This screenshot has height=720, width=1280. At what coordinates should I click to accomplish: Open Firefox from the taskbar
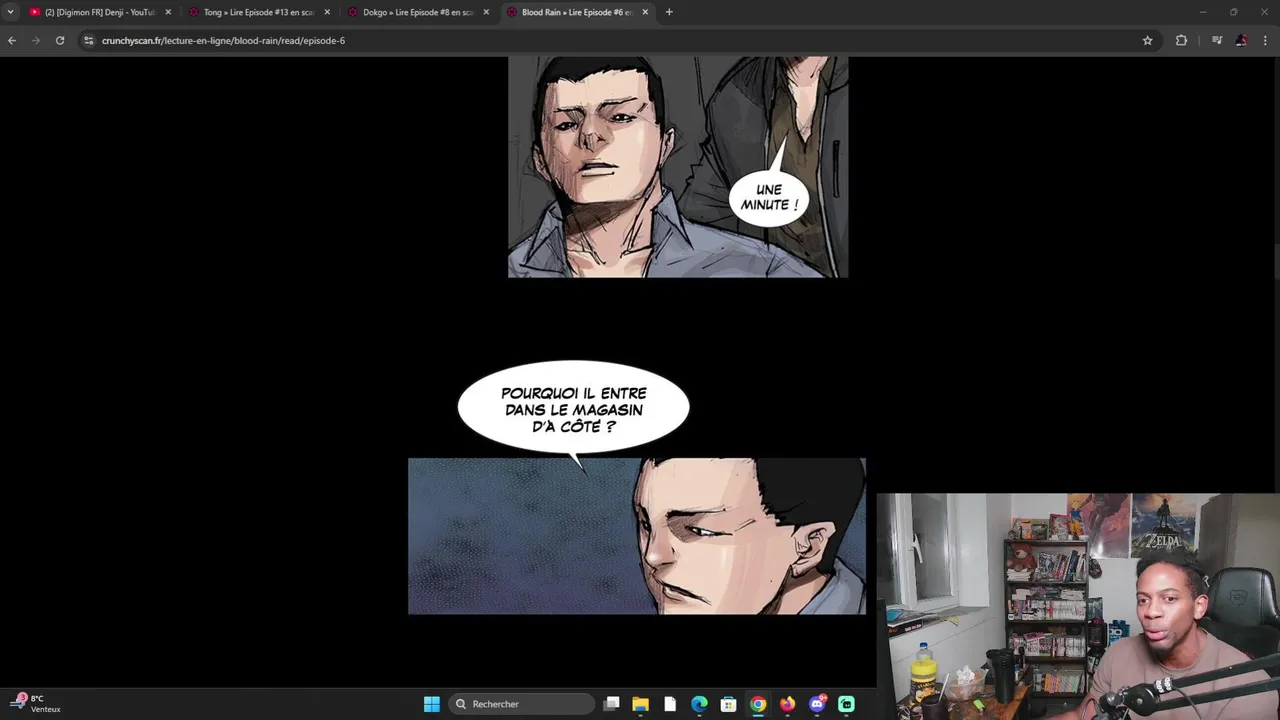click(x=787, y=704)
